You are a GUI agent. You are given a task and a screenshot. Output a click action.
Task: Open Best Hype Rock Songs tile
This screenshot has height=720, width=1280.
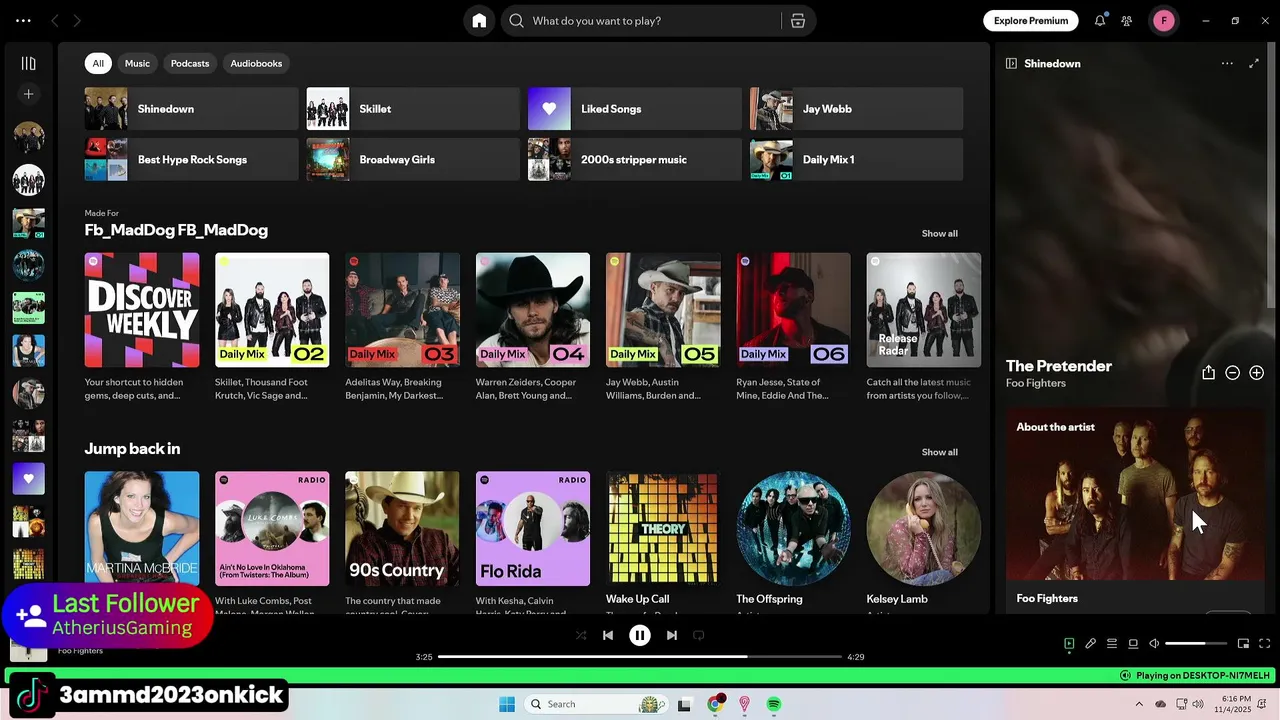(191, 160)
